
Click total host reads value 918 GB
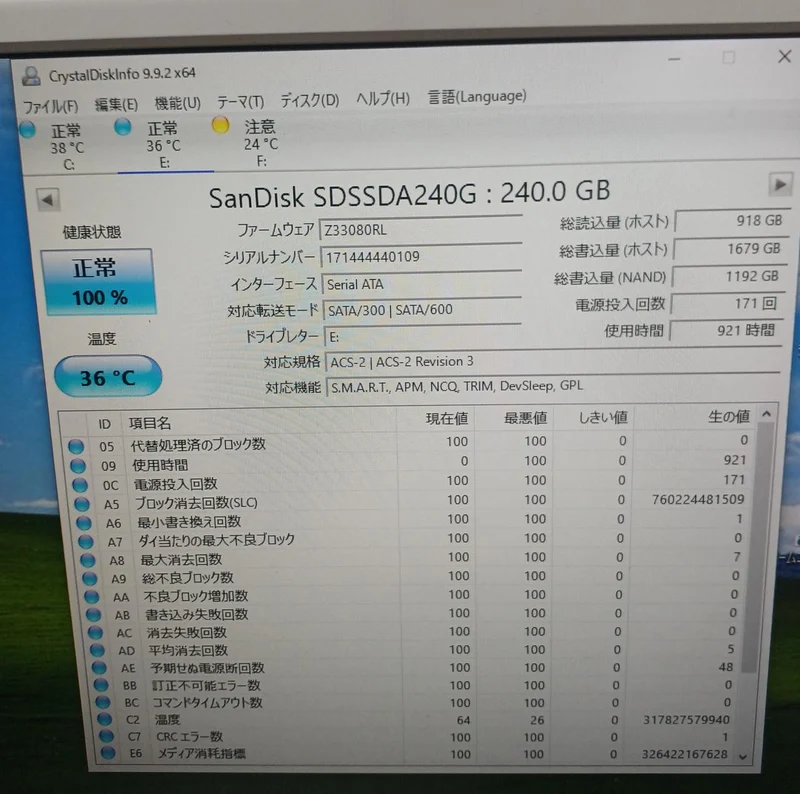tap(733, 220)
